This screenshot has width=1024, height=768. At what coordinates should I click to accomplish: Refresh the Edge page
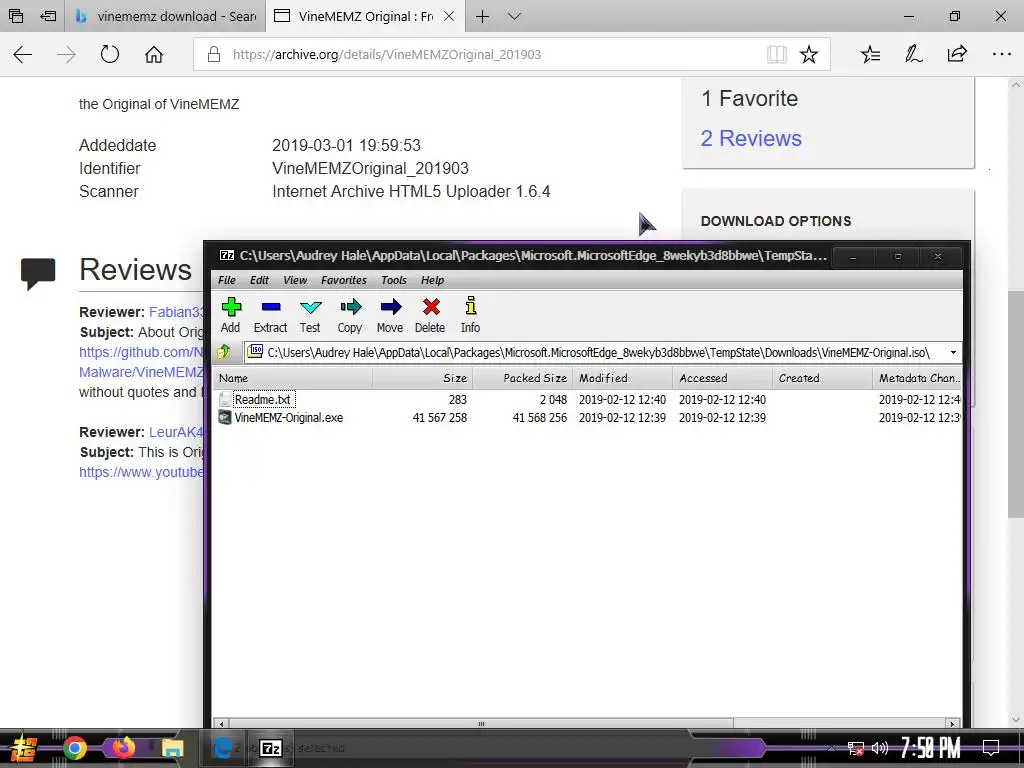110,54
